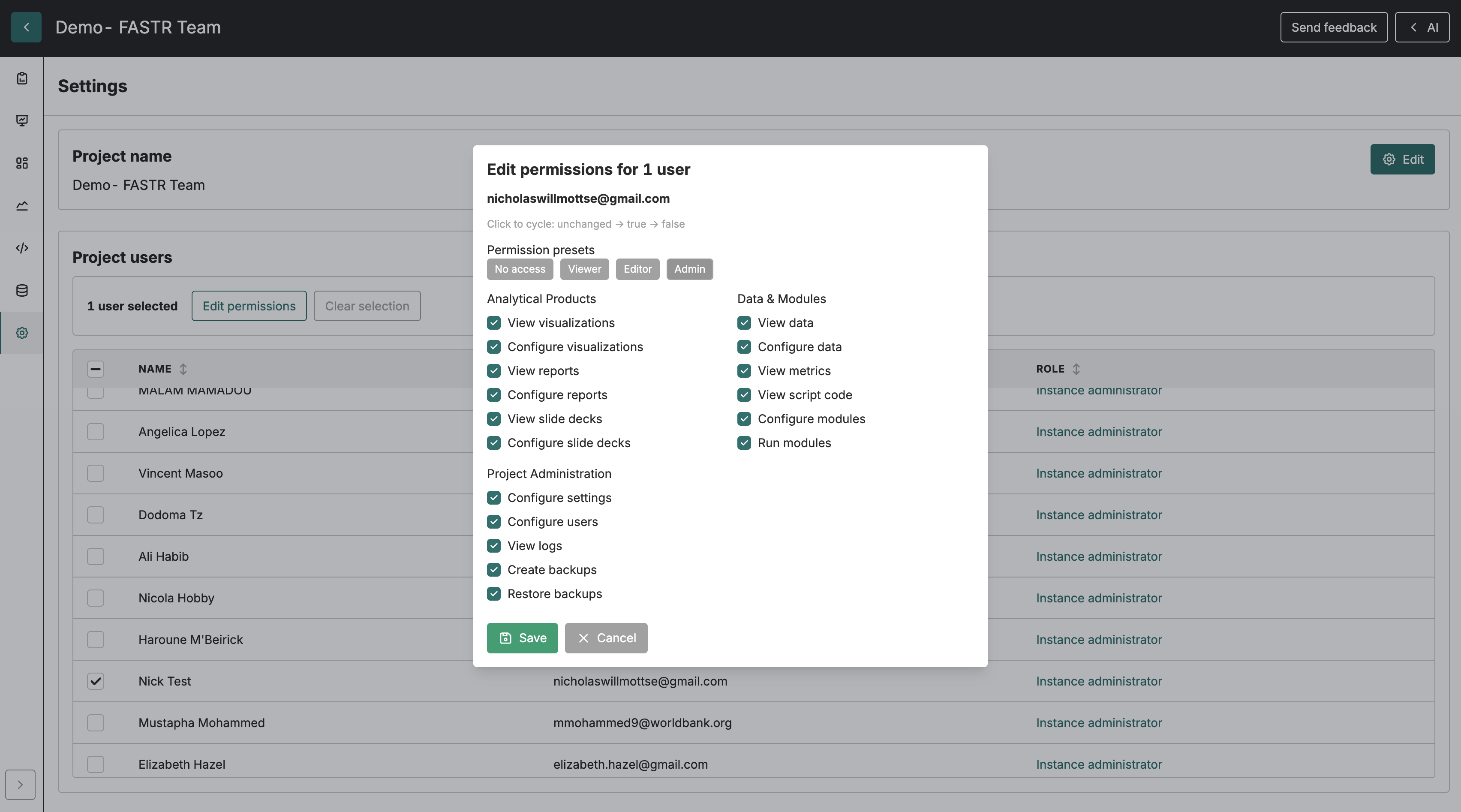Image resolution: width=1461 pixels, height=812 pixels.
Task: Toggle Configure visualizations checkbox
Action: [x=494, y=347]
